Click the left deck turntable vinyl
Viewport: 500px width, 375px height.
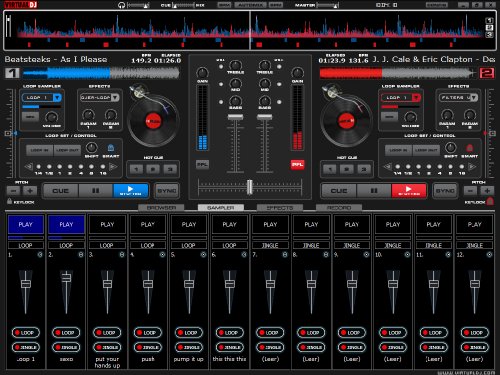click(153, 121)
